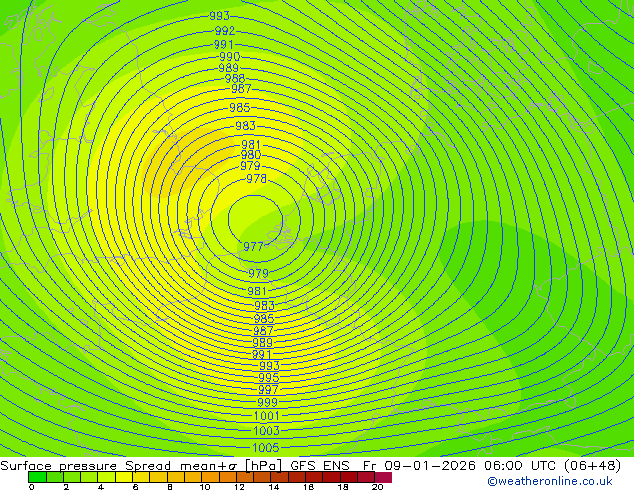Viewport: 634px width, 490px height.
Task: Click the 995 isobar label
Action: coord(269,378)
